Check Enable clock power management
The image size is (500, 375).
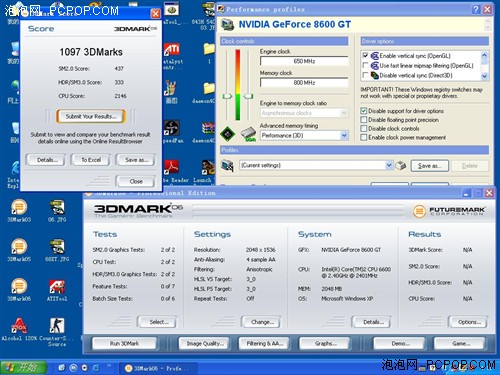point(364,137)
